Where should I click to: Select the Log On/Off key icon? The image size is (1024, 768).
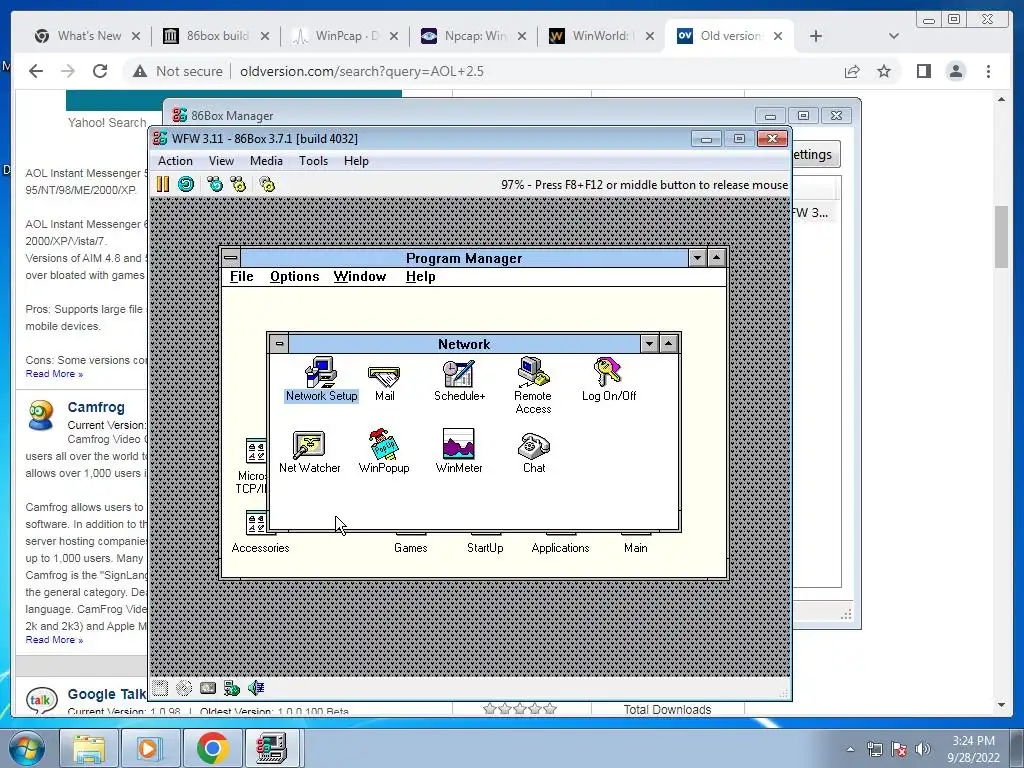[x=608, y=379]
